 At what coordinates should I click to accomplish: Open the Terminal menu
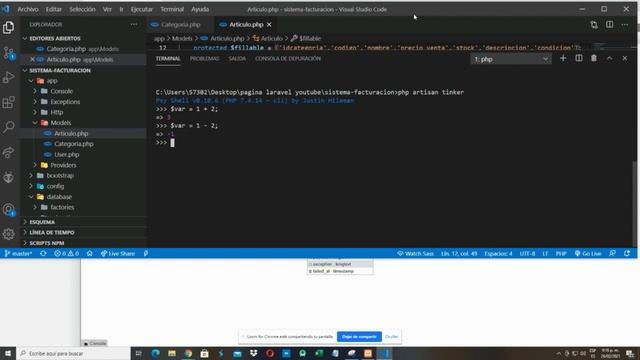[x=172, y=9]
